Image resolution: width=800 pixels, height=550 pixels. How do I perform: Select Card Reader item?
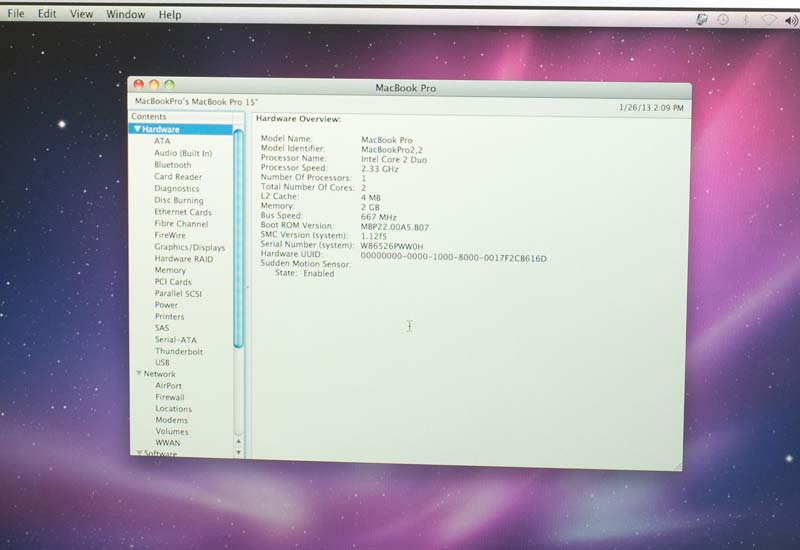[178, 177]
